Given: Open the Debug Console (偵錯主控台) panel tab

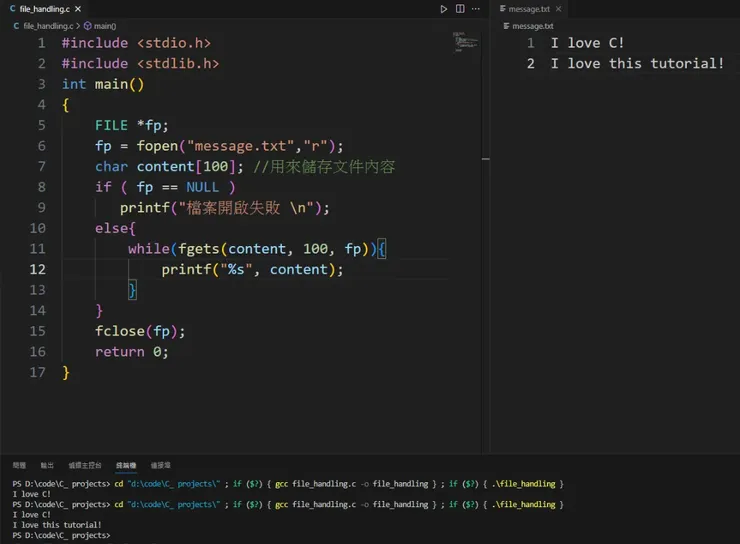Looking at the screenshot, I should [x=85, y=465].
